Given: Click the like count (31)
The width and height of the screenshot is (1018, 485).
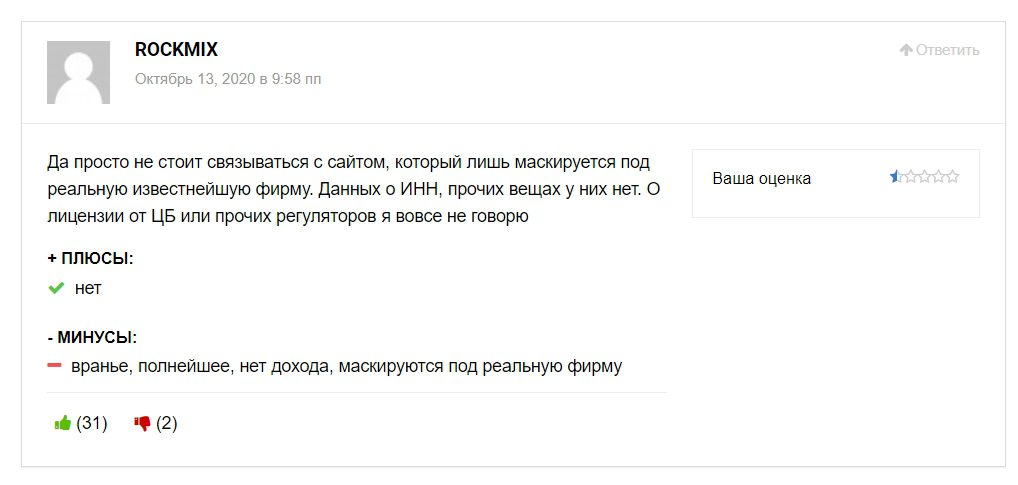Looking at the screenshot, I should coord(92,423).
